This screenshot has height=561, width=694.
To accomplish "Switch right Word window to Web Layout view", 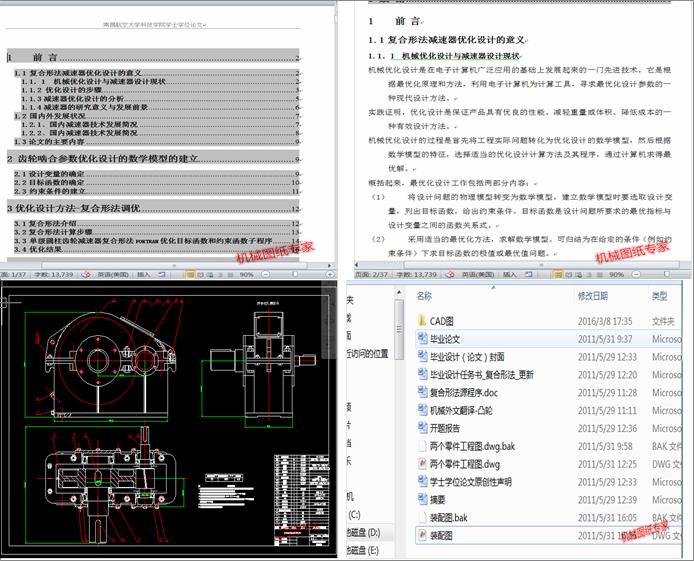I will (x=579, y=275).
